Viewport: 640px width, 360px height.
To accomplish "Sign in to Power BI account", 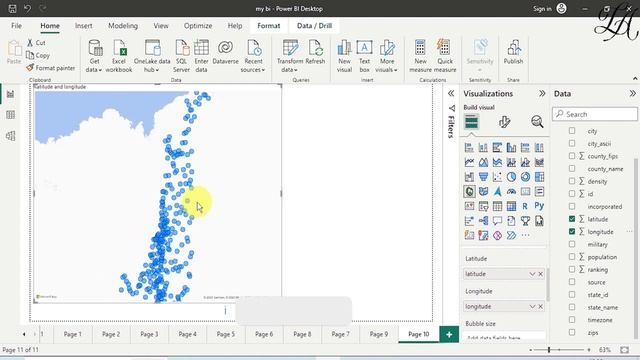I will (549, 8).
